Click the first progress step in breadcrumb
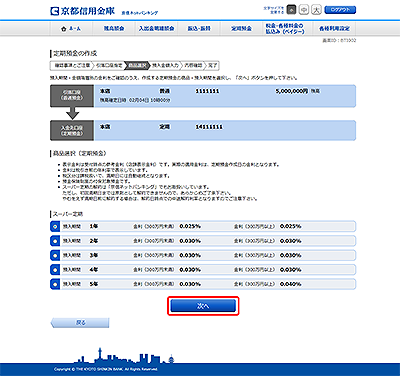The image size is (400, 376). 71,65
